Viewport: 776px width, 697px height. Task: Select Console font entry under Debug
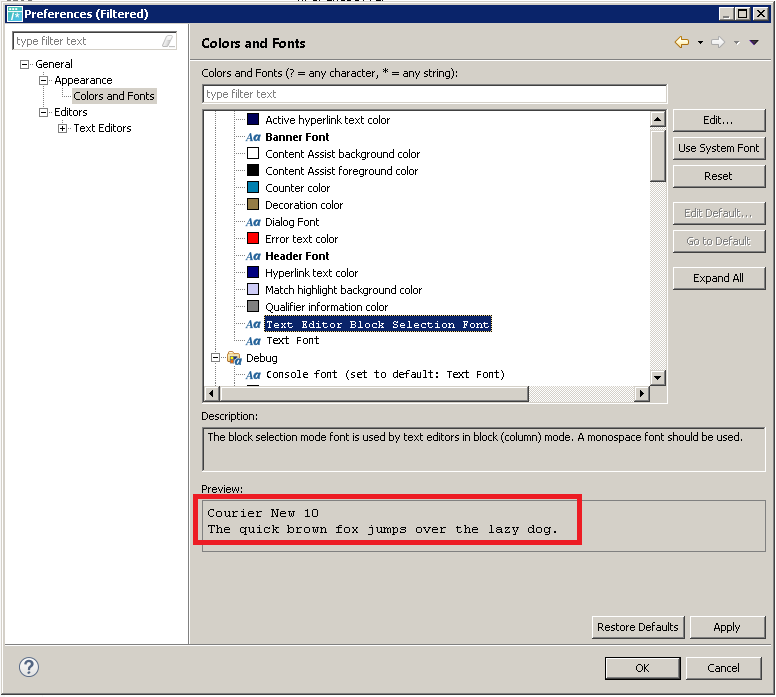coord(385,375)
